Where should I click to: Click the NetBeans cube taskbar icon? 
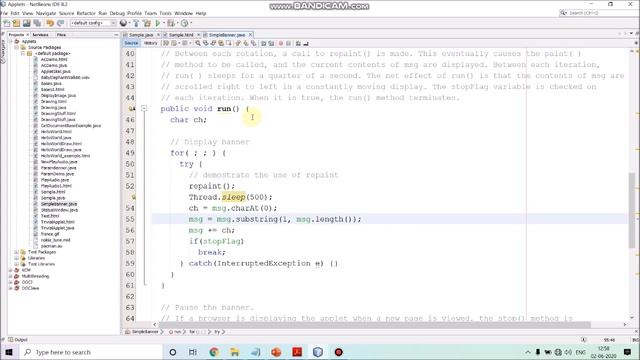coord(318,352)
